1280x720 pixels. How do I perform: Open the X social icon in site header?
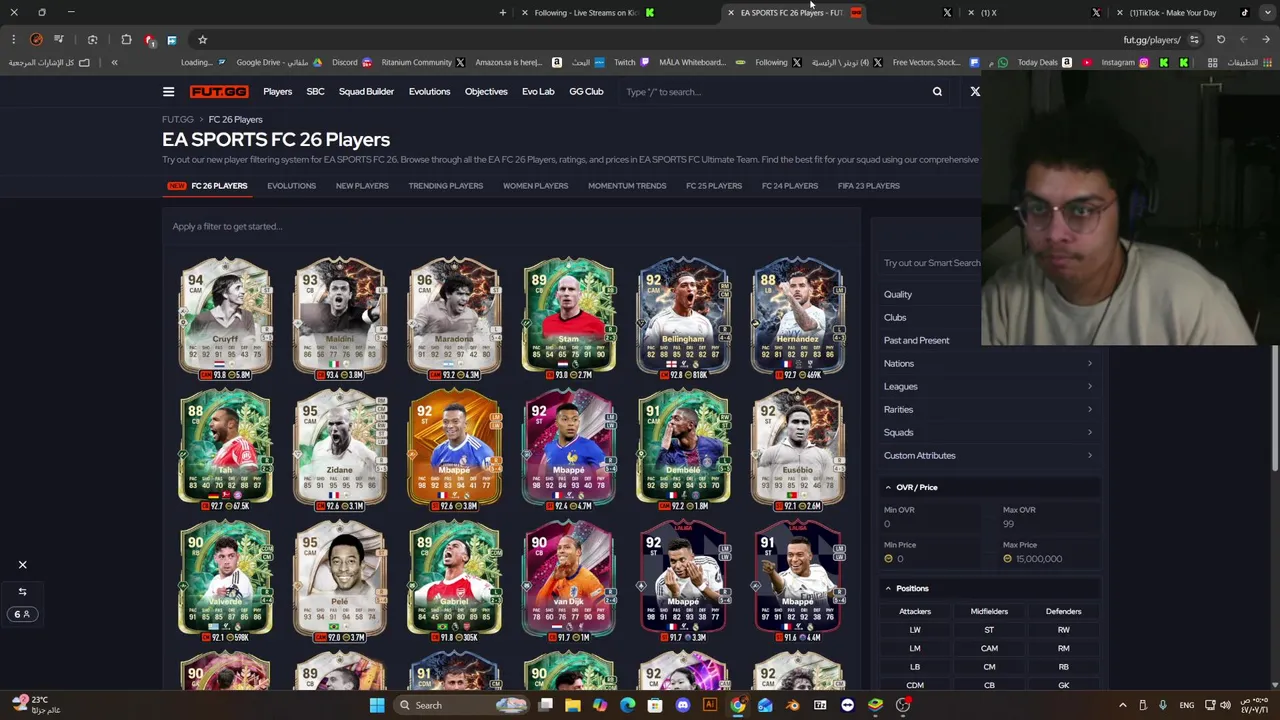click(x=975, y=92)
